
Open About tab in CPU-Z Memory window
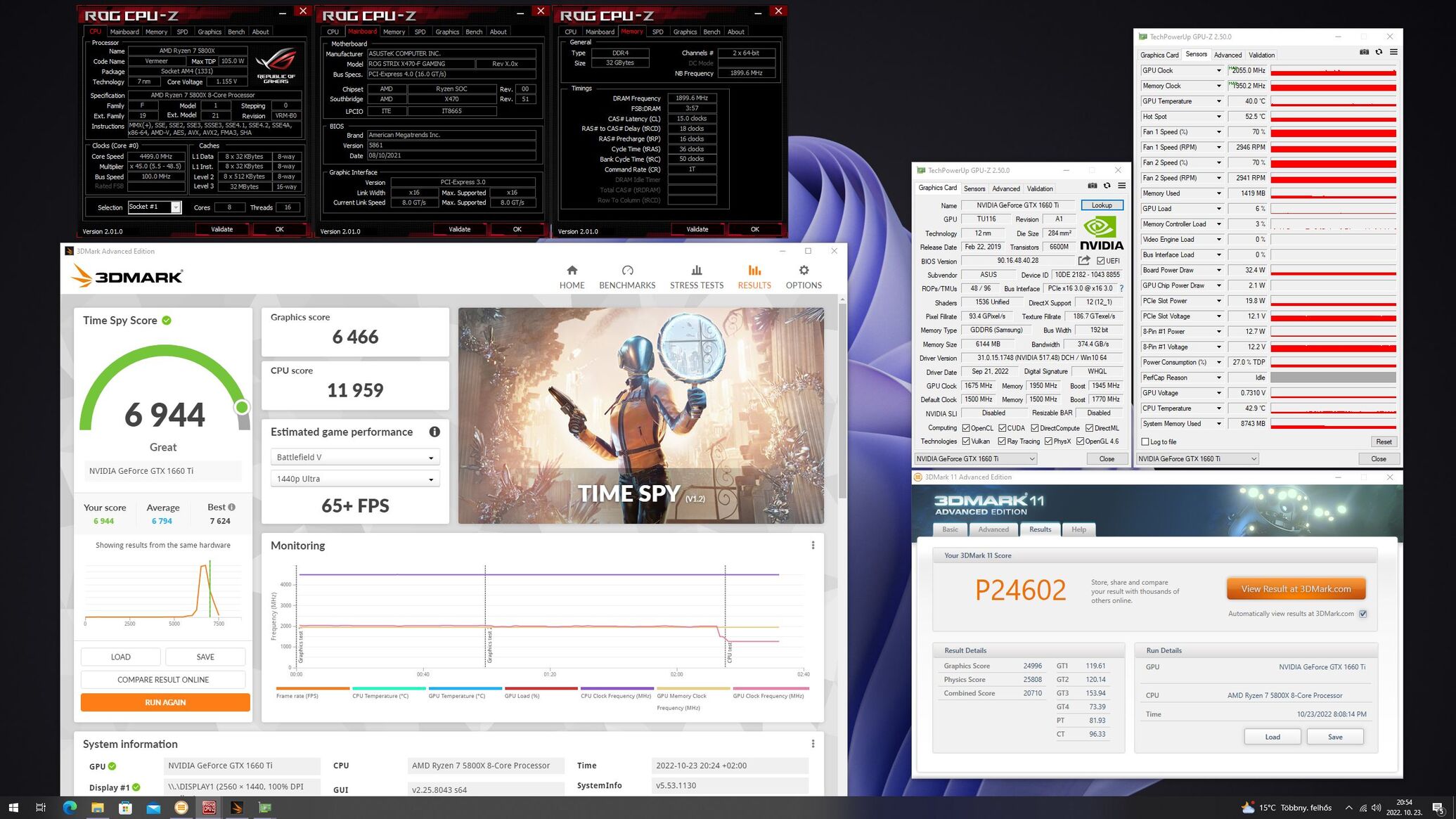tap(735, 32)
